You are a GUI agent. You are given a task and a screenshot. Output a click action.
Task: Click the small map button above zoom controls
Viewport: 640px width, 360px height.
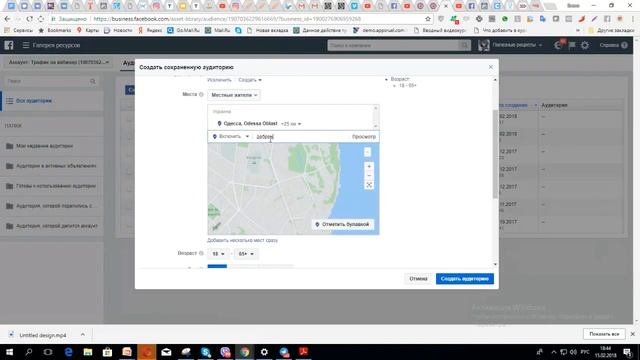click(x=367, y=152)
